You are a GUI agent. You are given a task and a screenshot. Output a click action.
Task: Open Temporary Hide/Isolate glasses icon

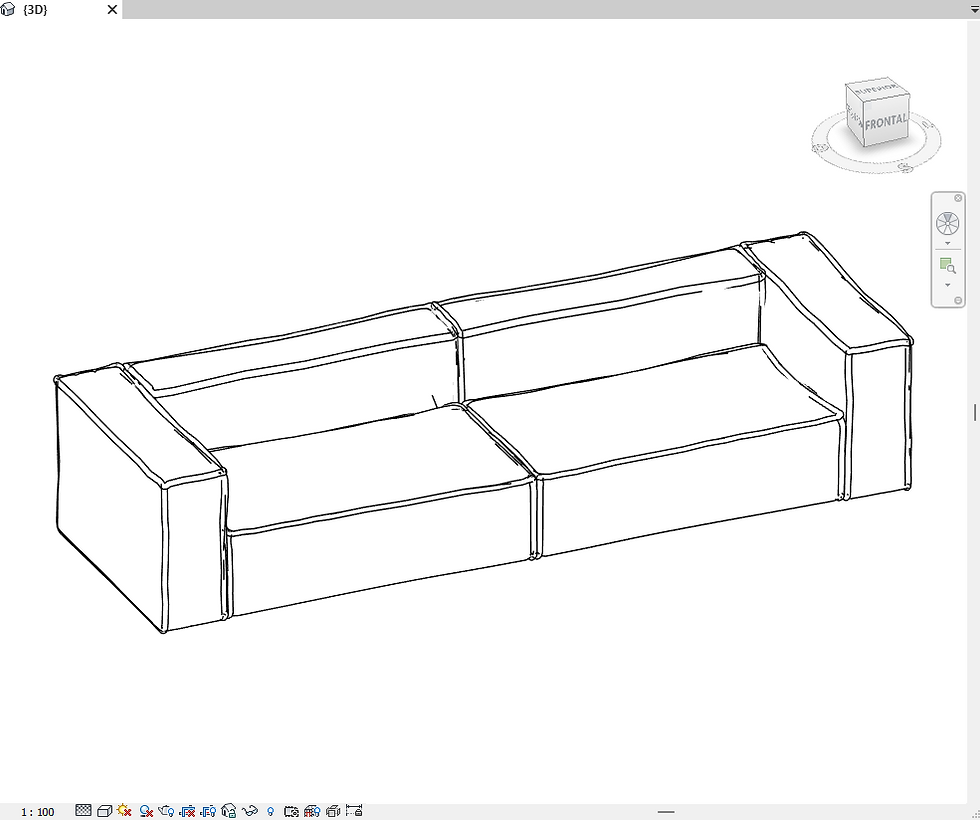pos(249,811)
